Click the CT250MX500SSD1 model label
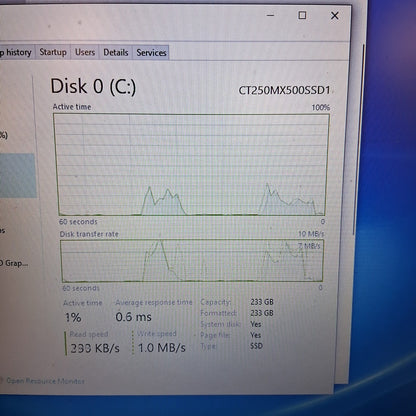Screen dimensions: 416x416 (x=284, y=90)
